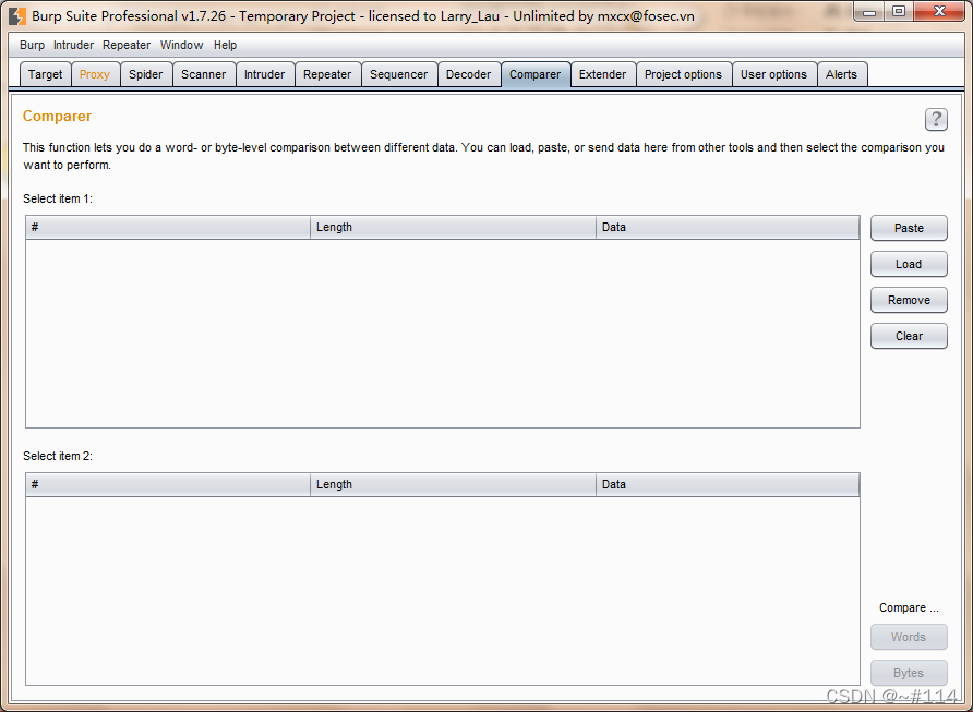Click the Load button
This screenshot has width=973, height=713.
[x=909, y=264]
